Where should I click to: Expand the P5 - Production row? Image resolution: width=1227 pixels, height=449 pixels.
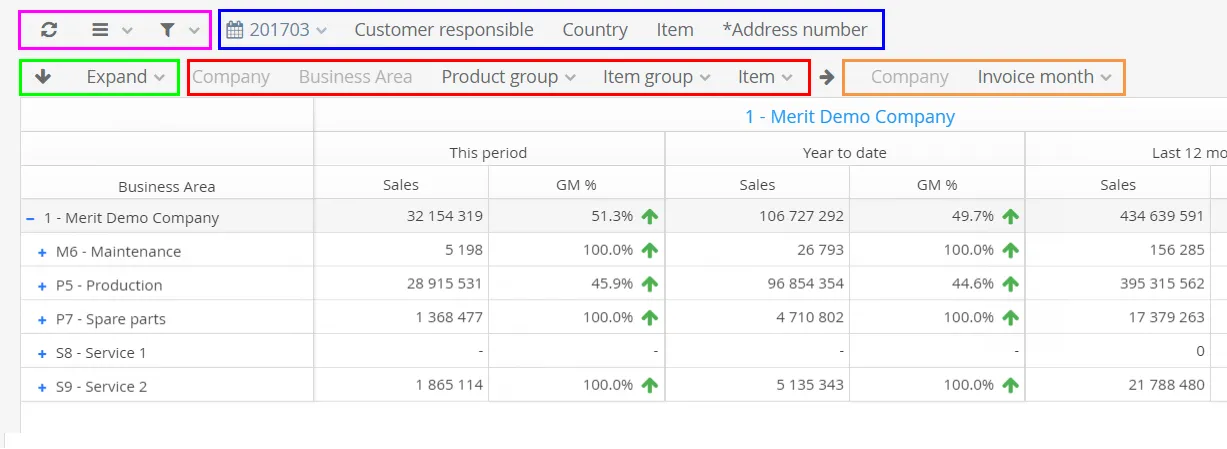click(42, 286)
